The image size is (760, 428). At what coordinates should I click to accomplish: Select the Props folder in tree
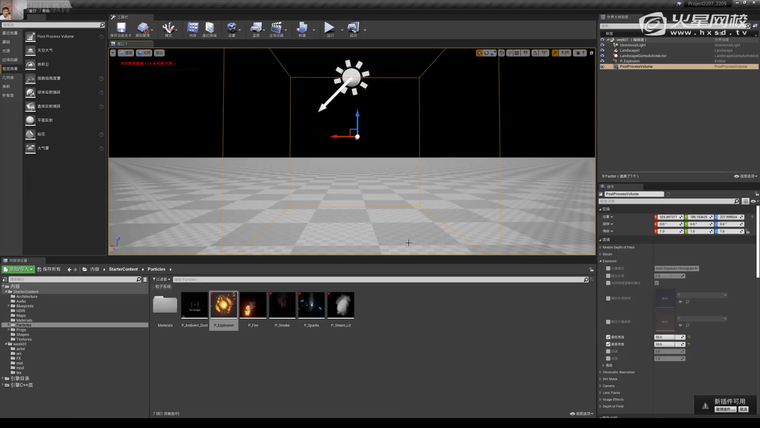[x=21, y=330]
